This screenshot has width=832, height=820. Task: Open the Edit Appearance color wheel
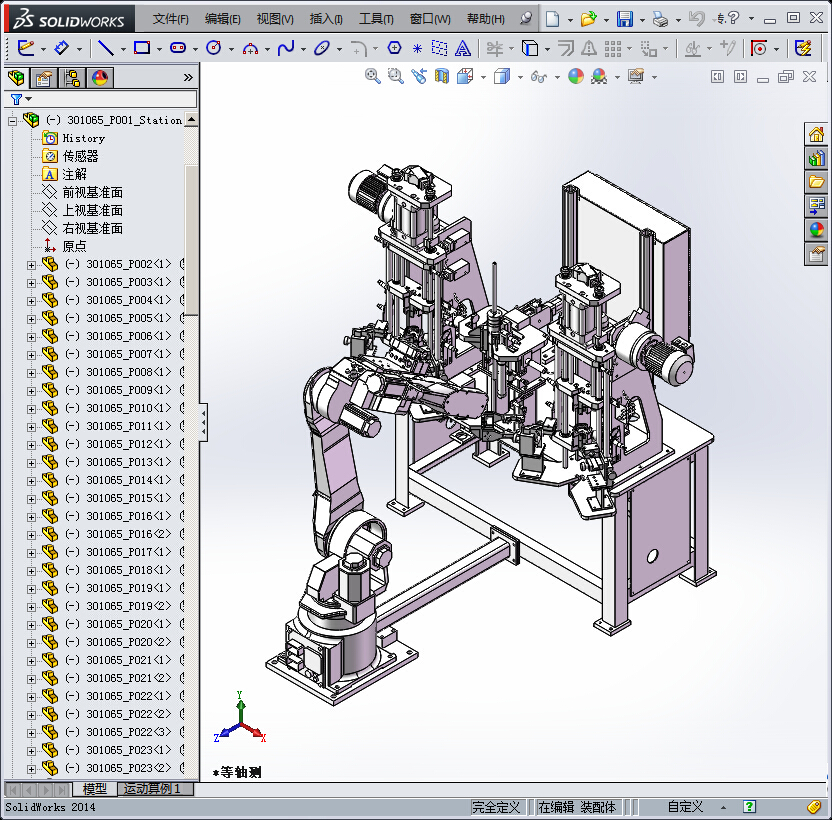point(575,76)
